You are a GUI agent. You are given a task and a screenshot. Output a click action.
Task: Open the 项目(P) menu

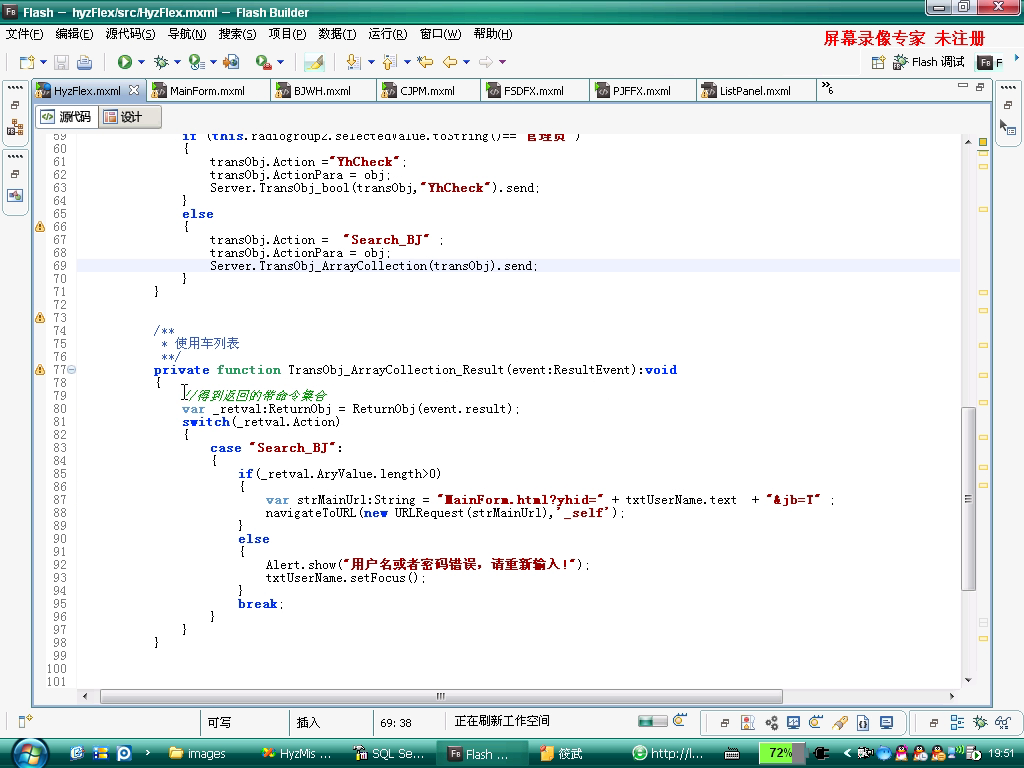point(287,34)
